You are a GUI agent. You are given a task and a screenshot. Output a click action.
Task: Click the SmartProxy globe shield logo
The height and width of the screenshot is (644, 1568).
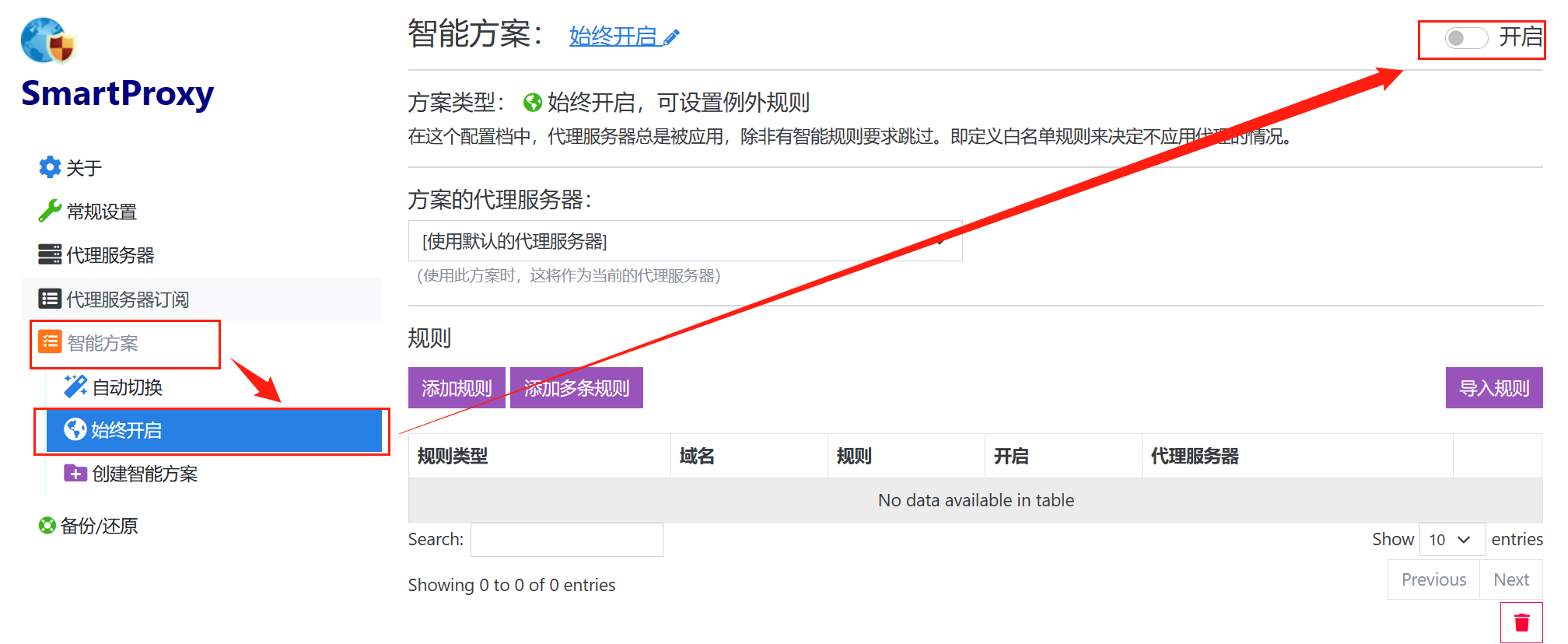point(48,40)
